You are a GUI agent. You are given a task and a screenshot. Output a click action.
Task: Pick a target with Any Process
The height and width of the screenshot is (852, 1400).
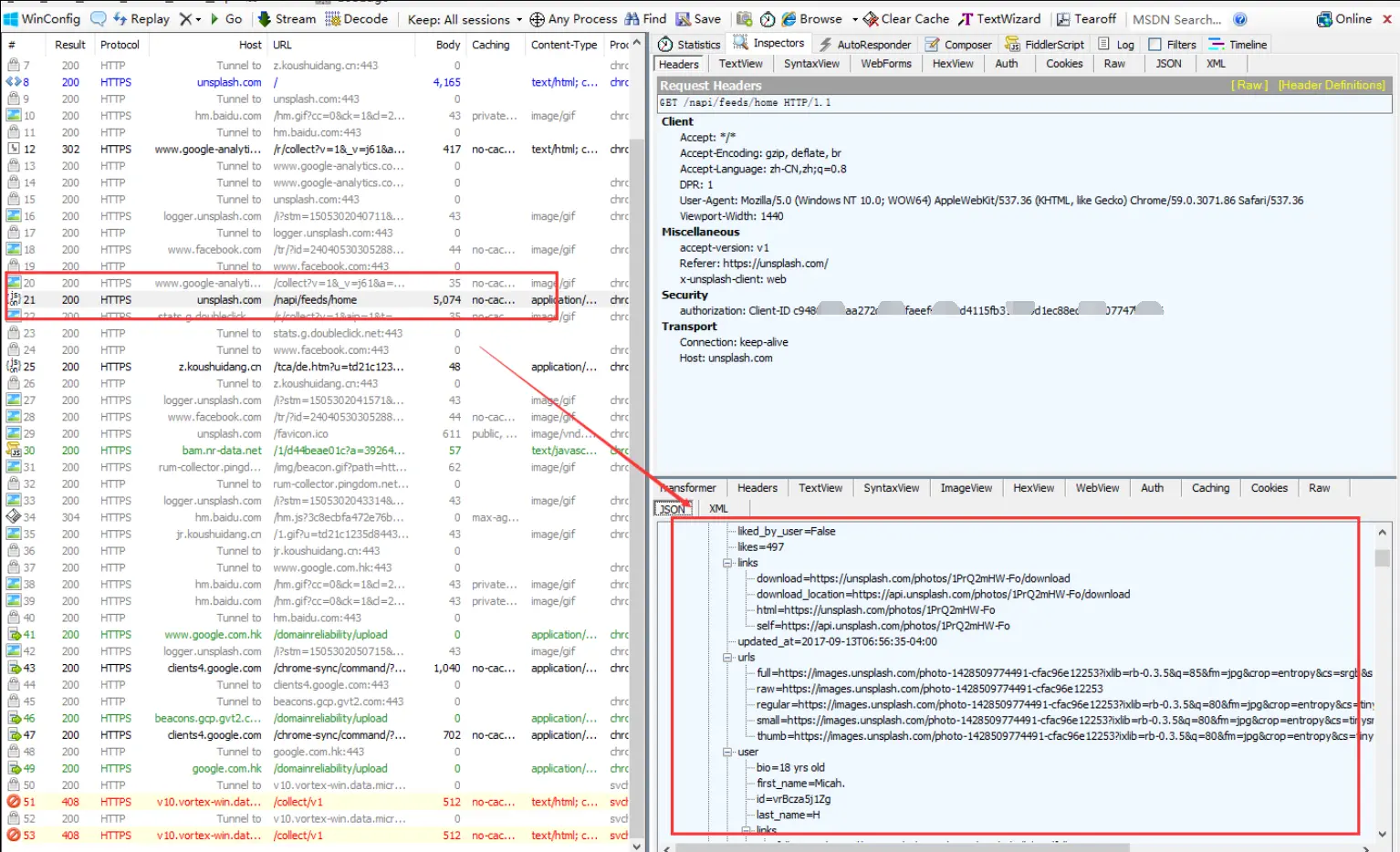[574, 18]
